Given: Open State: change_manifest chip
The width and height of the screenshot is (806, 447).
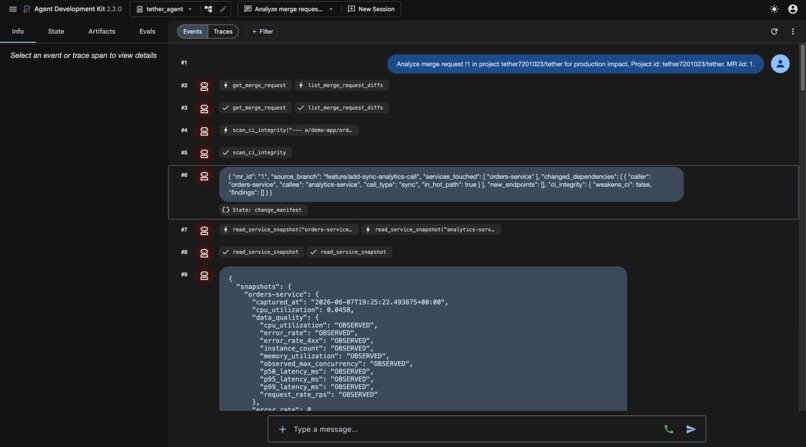Looking at the screenshot, I should [x=263, y=210].
